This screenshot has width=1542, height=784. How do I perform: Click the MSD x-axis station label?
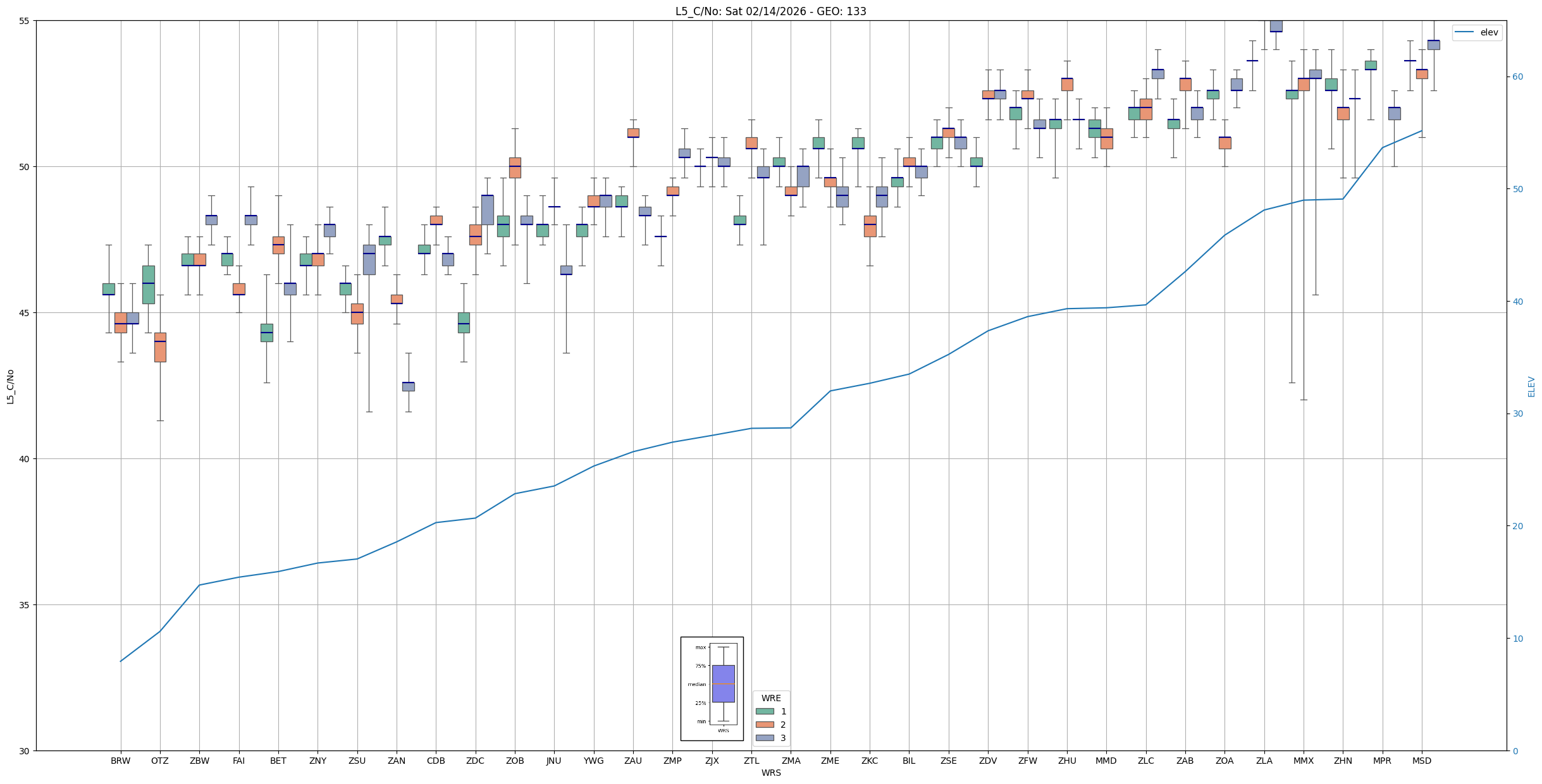(1421, 761)
